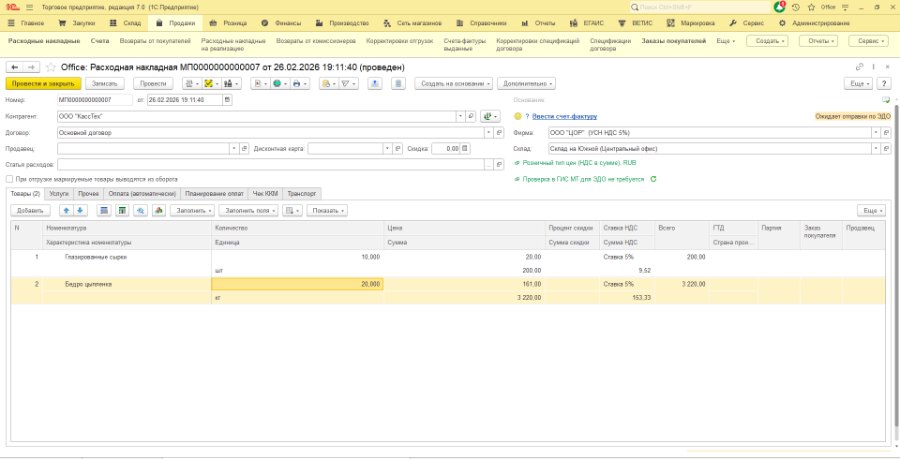Open notifications bell in title bar
900x459 pixels.
[x=779, y=7]
